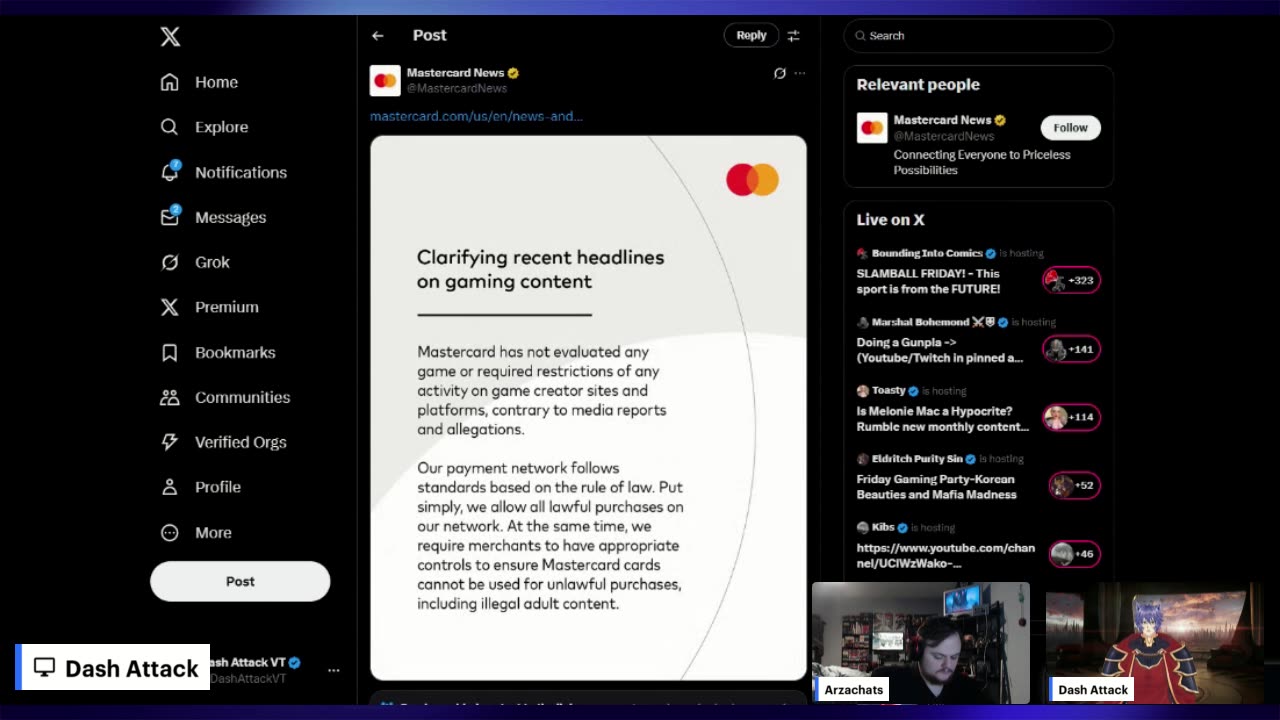Open the YouTube channel link in Kibs' space

click(945, 555)
